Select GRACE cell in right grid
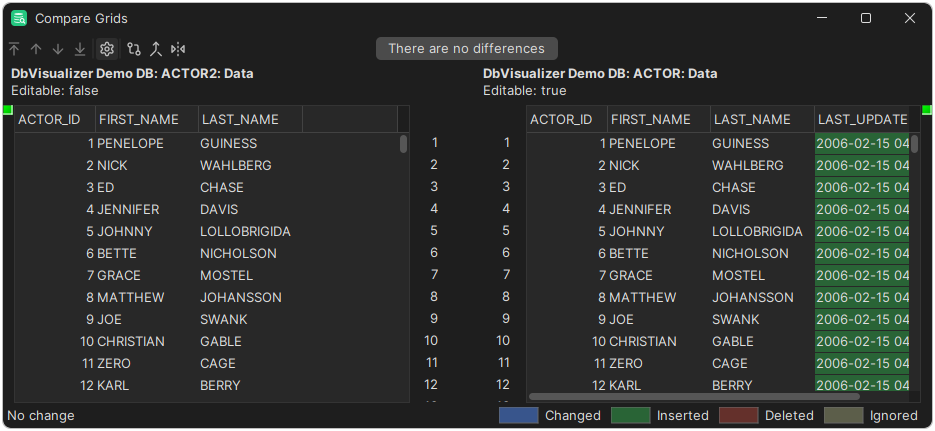935x431 pixels. [659, 276]
